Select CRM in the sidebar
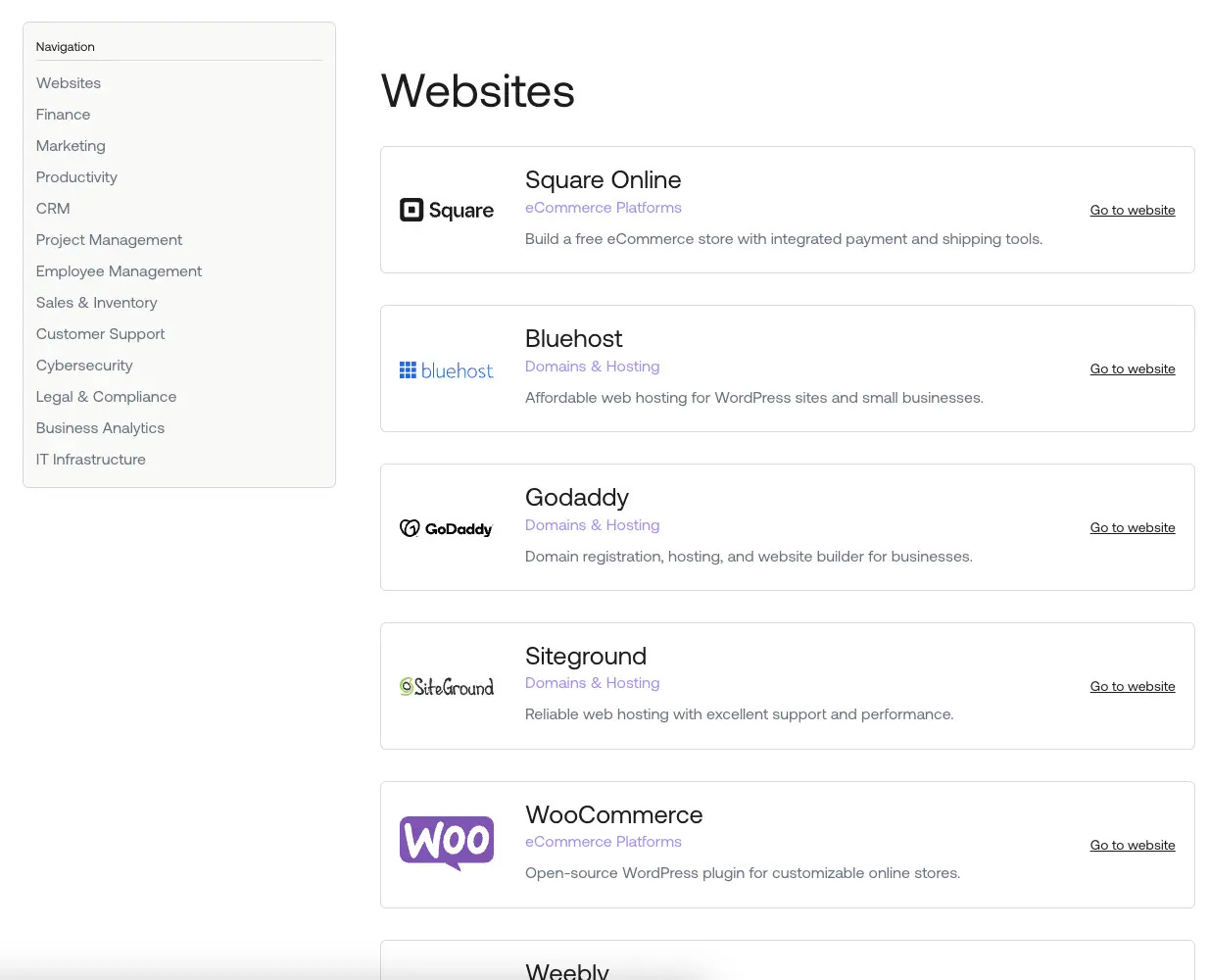Viewport: 1209px width, 980px height. pos(53,209)
